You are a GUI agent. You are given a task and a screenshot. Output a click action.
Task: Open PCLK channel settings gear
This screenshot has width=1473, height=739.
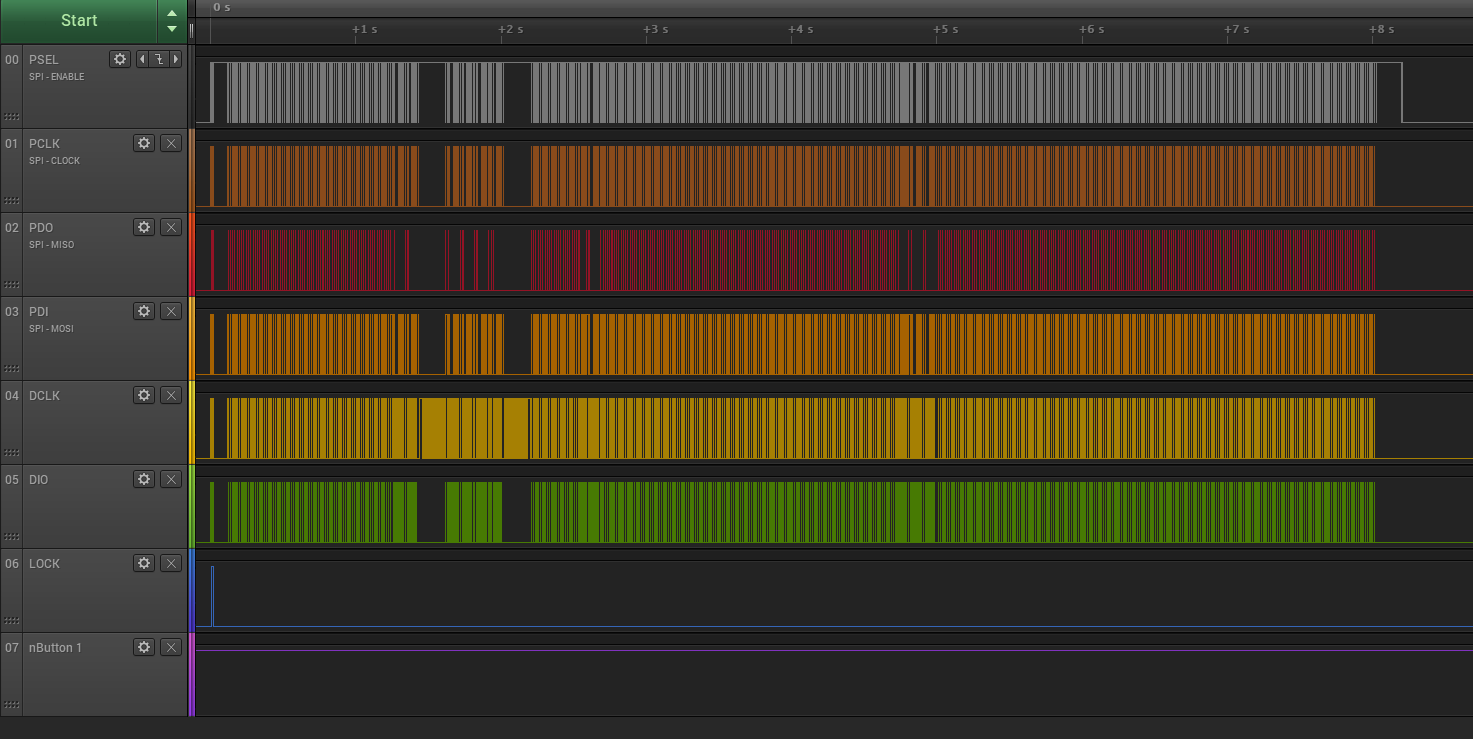coord(144,143)
